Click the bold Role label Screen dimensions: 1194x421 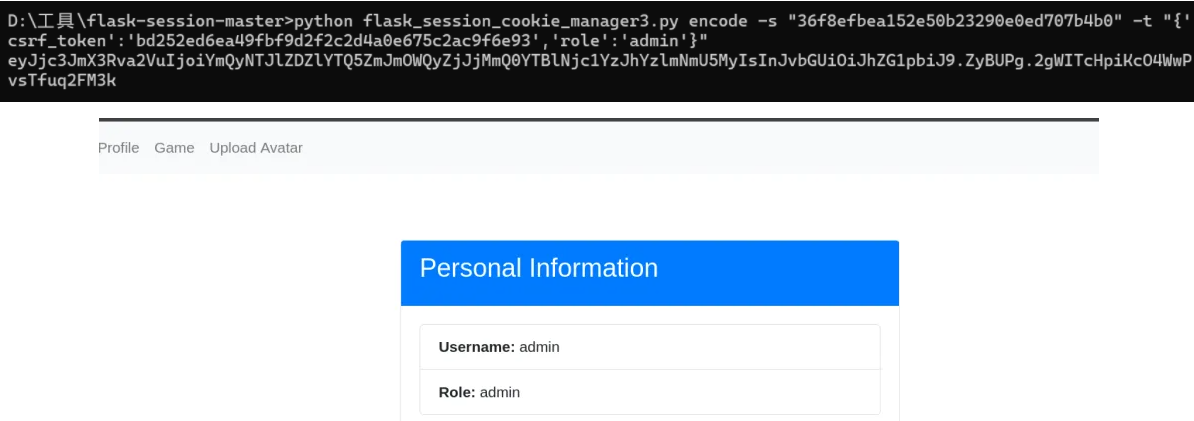tap(457, 392)
